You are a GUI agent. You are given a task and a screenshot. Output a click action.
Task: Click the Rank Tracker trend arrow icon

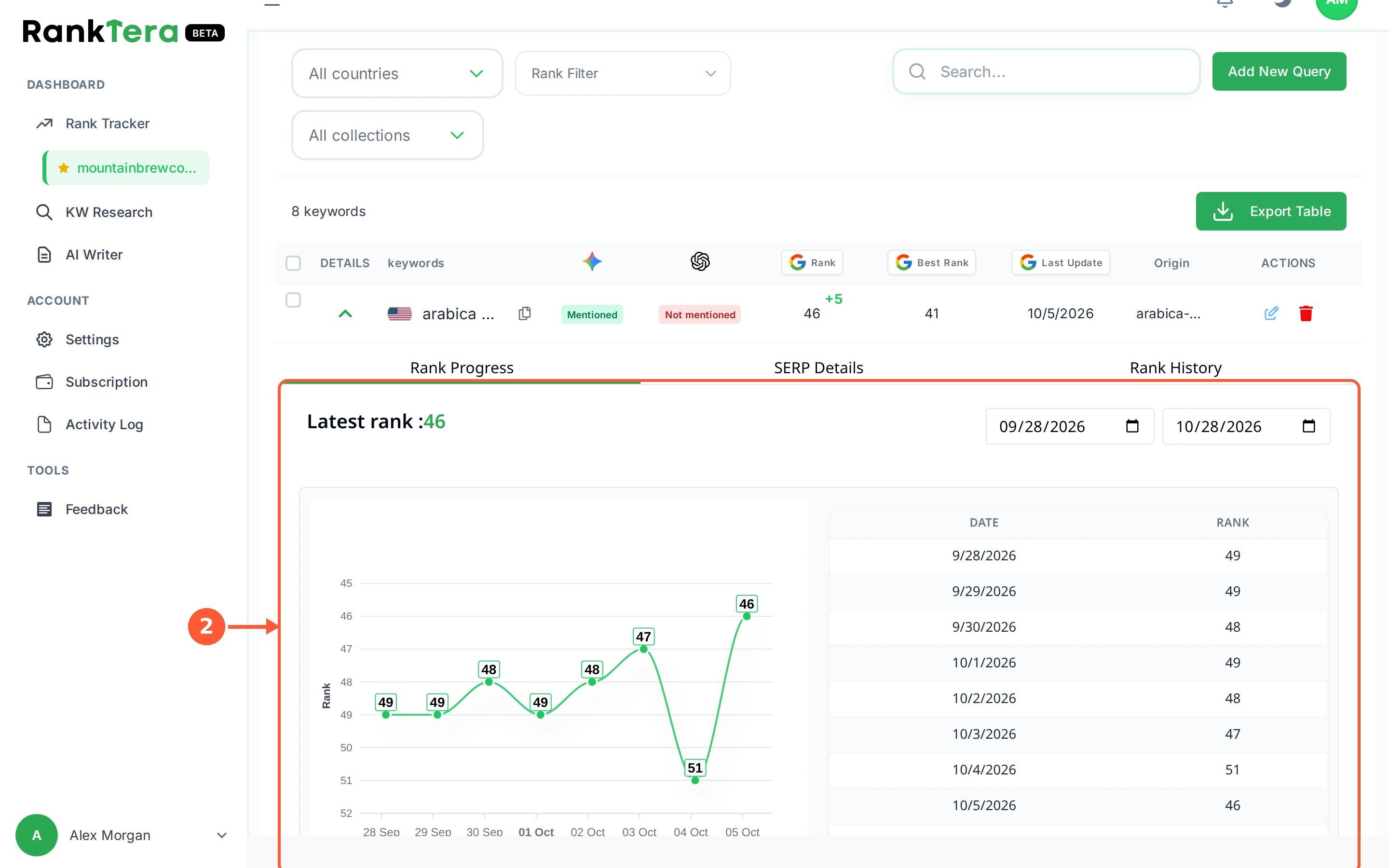click(44, 123)
